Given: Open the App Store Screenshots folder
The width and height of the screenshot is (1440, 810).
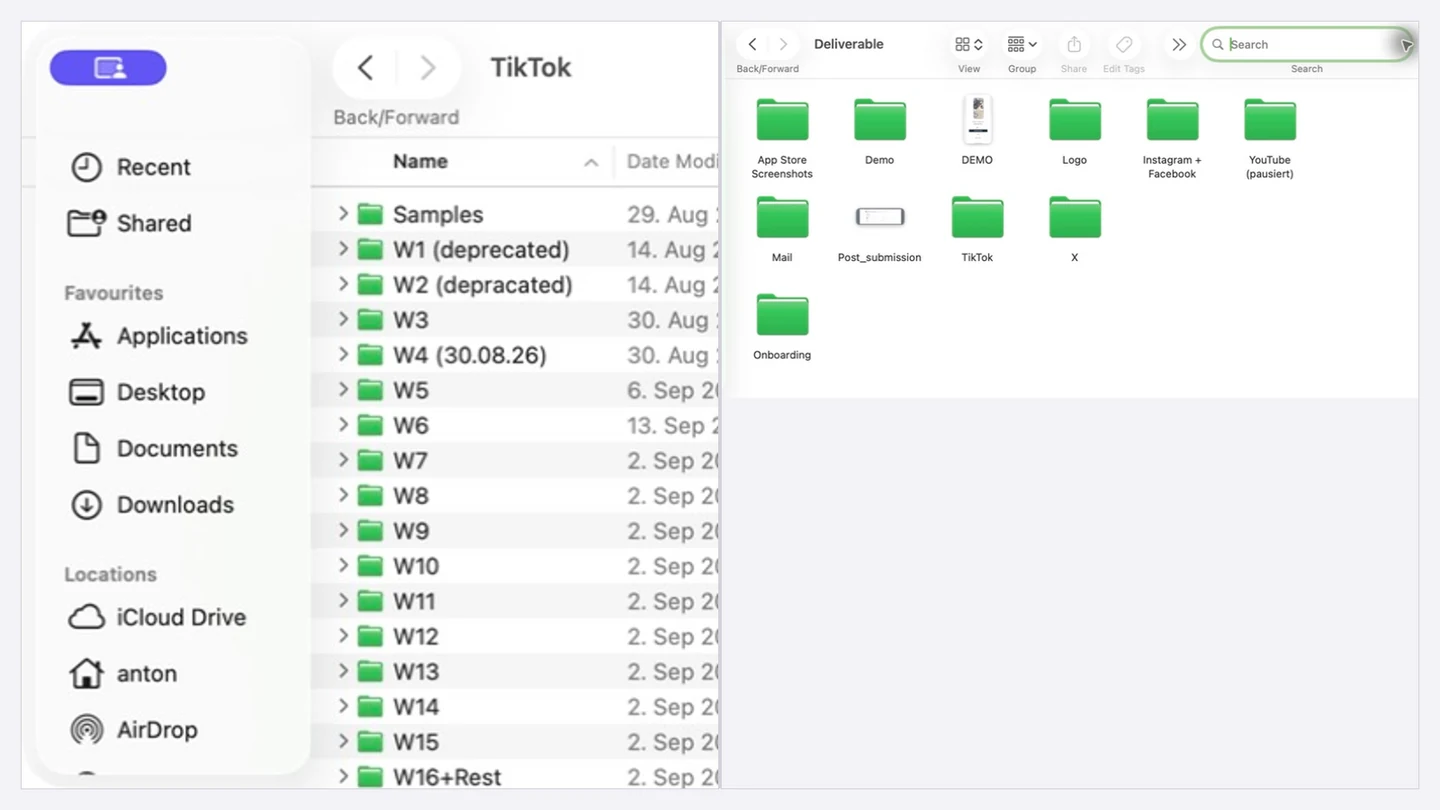Looking at the screenshot, I should pos(782,138).
